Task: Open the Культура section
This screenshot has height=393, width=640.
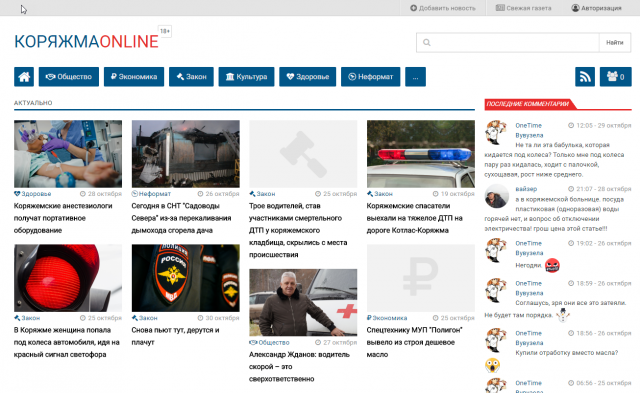Action: pyautogui.click(x=246, y=77)
